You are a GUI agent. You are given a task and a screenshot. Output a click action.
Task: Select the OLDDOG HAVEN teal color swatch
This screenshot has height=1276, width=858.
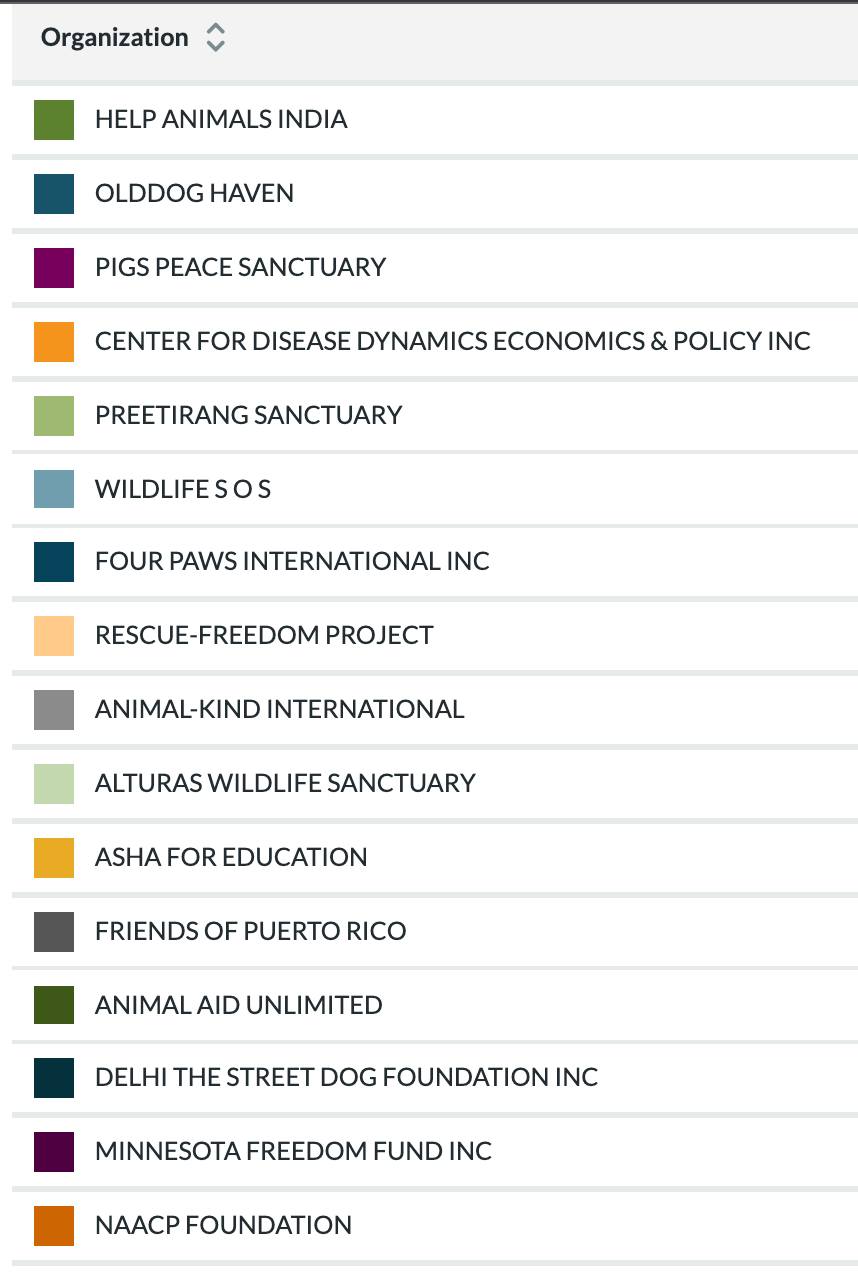click(x=54, y=193)
